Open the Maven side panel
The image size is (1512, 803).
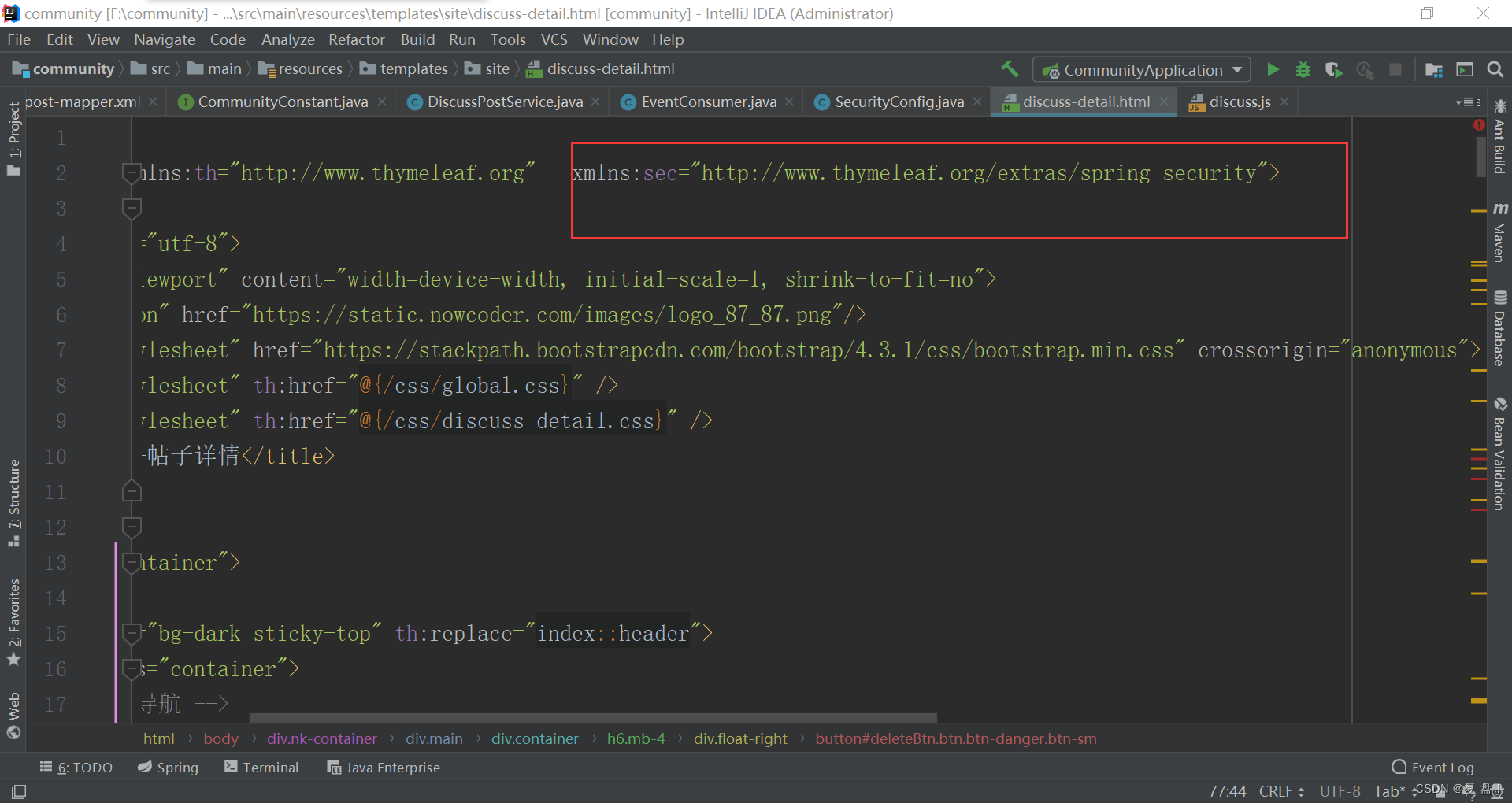tap(1499, 231)
